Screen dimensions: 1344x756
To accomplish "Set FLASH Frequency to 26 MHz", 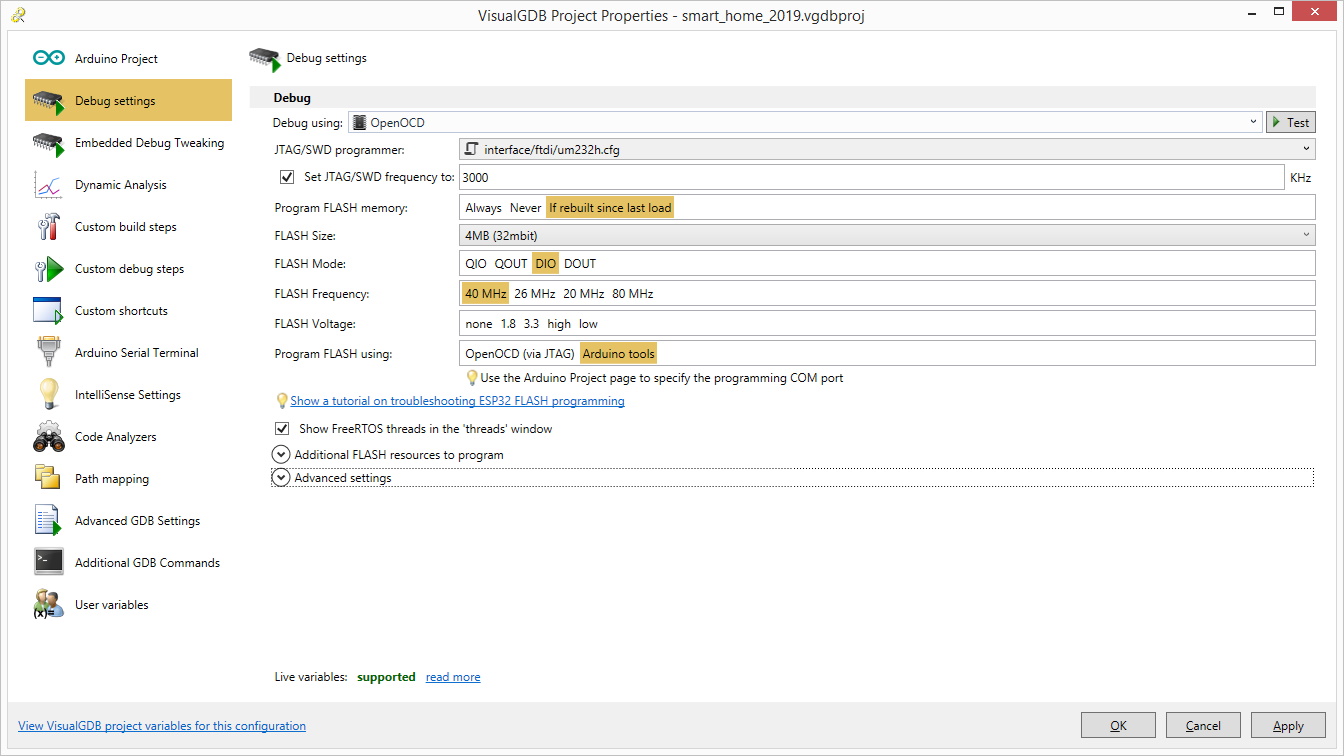I will [x=535, y=294].
